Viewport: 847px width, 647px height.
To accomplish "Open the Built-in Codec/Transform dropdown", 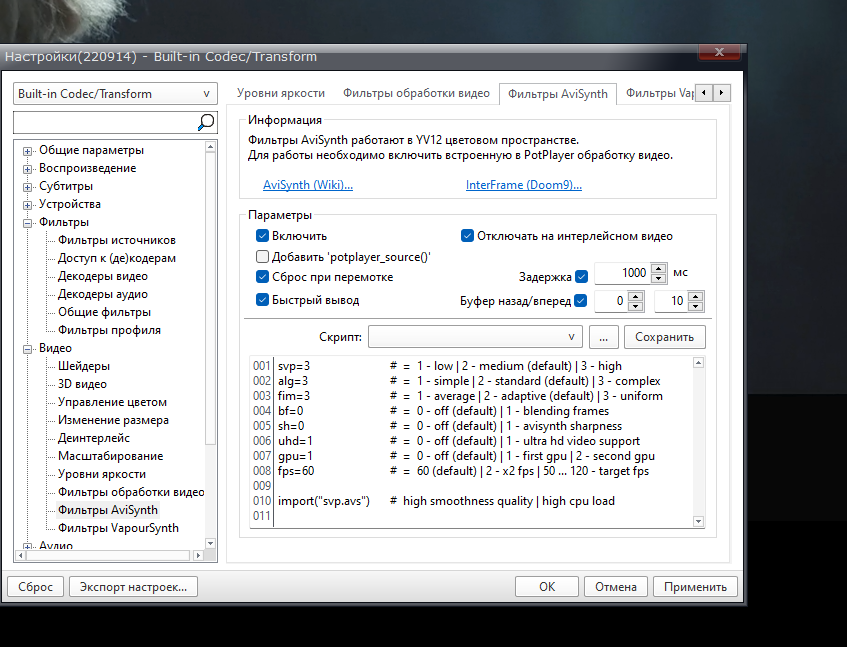I will click(x=115, y=93).
